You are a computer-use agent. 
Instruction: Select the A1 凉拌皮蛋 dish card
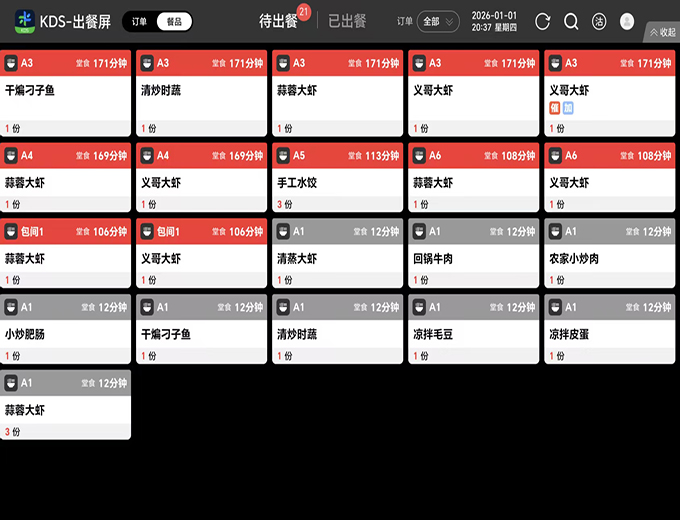click(609, 335)
